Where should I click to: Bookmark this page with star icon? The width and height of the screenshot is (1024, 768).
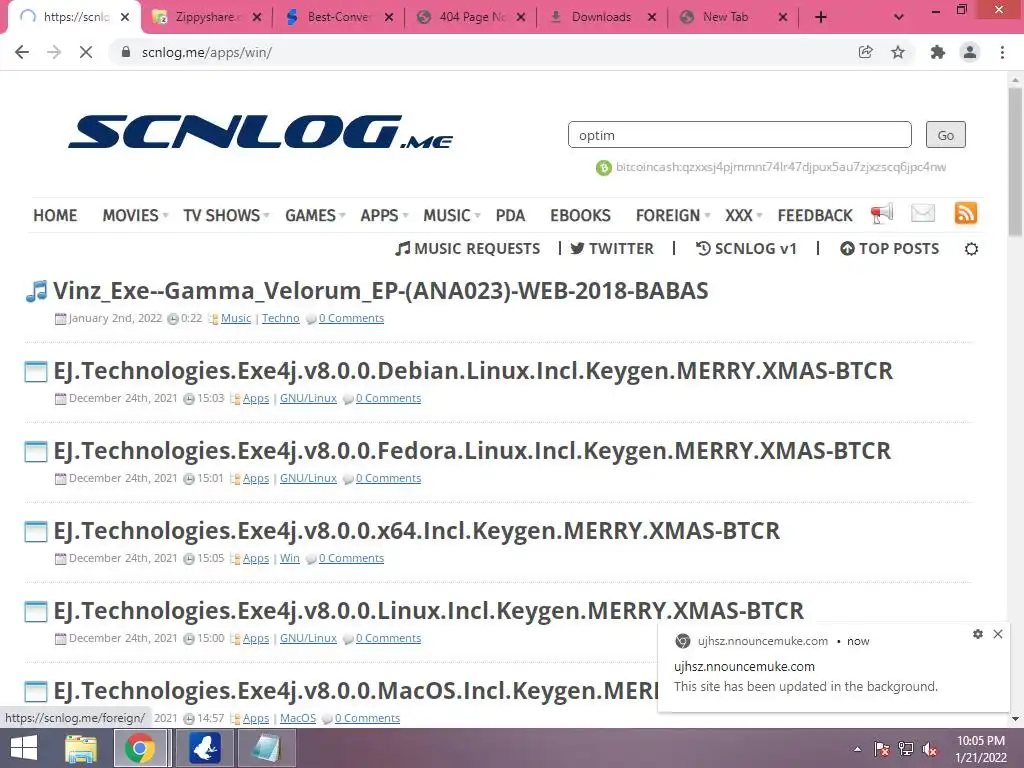pos(898,52)
